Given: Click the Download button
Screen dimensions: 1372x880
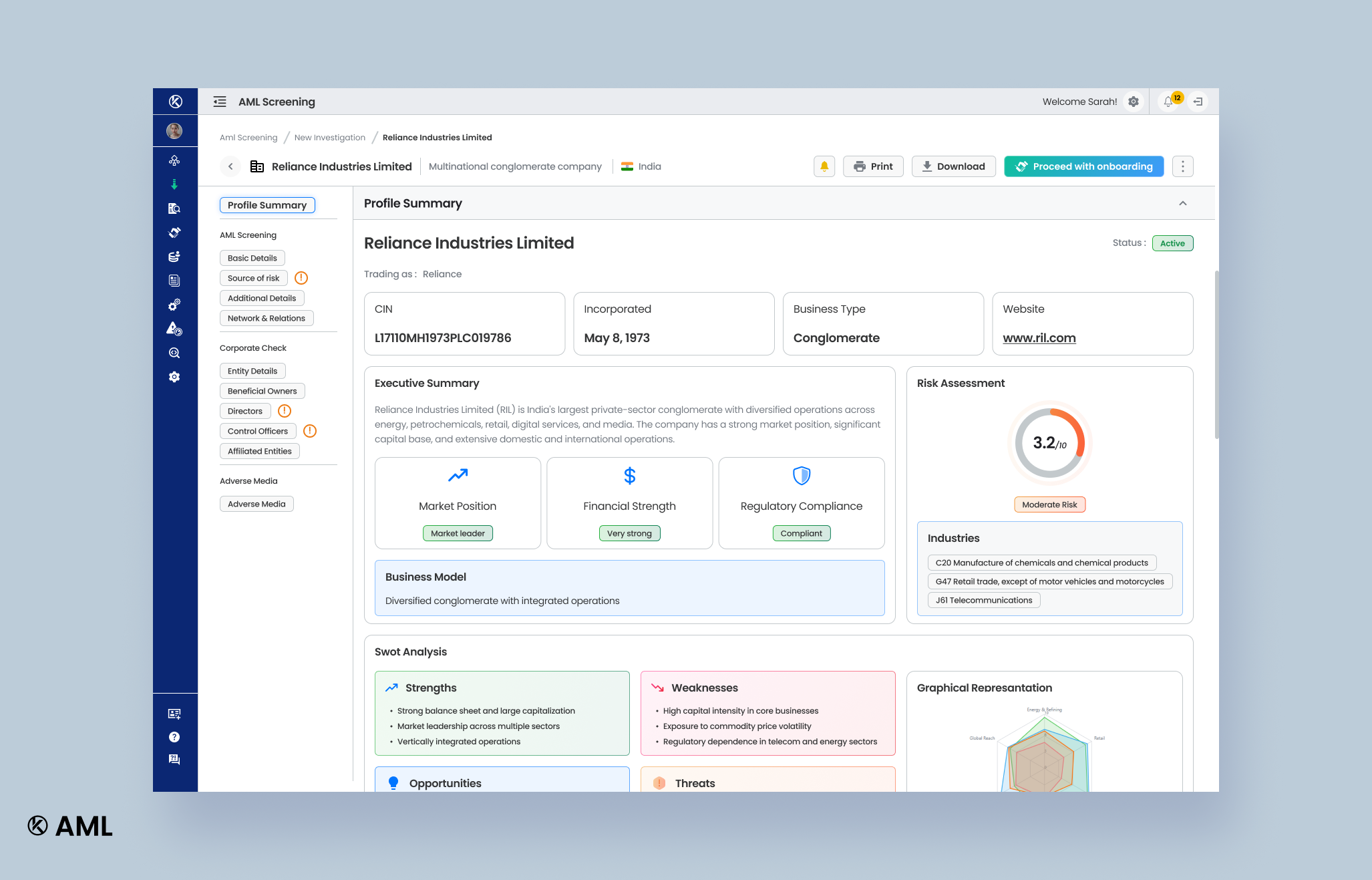Looking at the screenshot, I should (954, 166).
